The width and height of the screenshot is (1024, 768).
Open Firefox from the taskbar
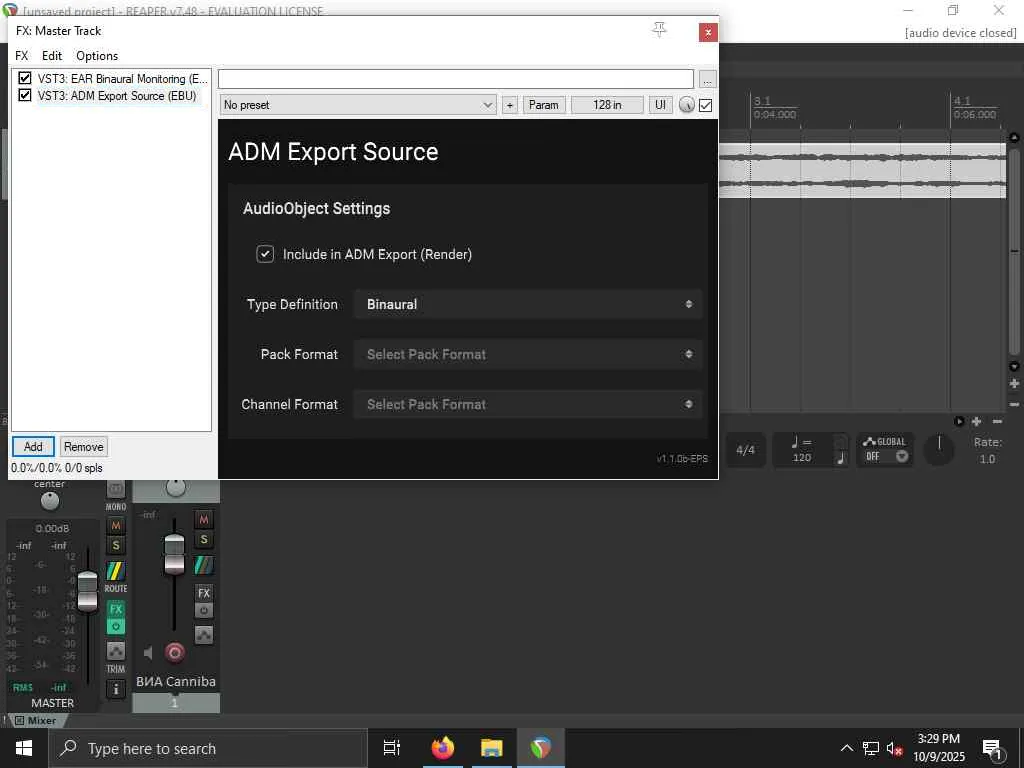[x=443, y=748]
